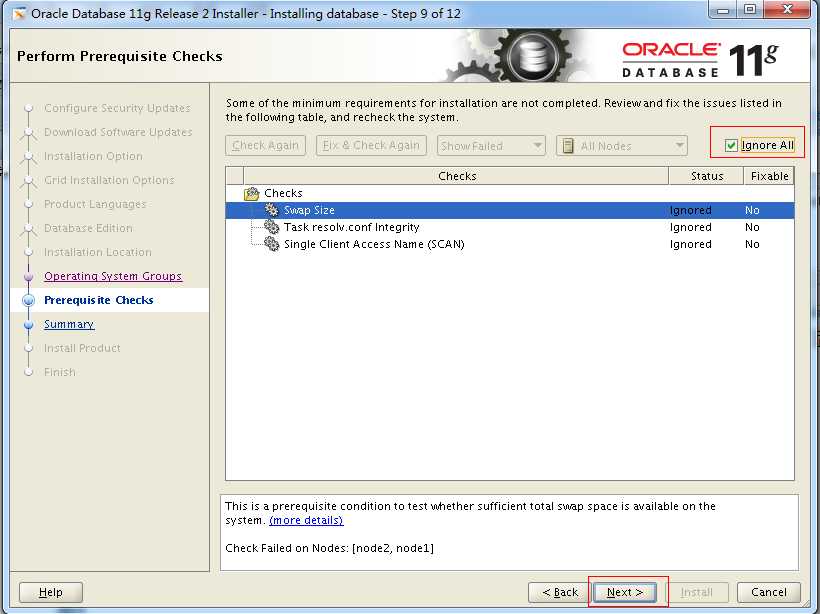Select Prerequisite Checks step
The width and height of the screenshot is (820, 614).
[x=99, y=300]
